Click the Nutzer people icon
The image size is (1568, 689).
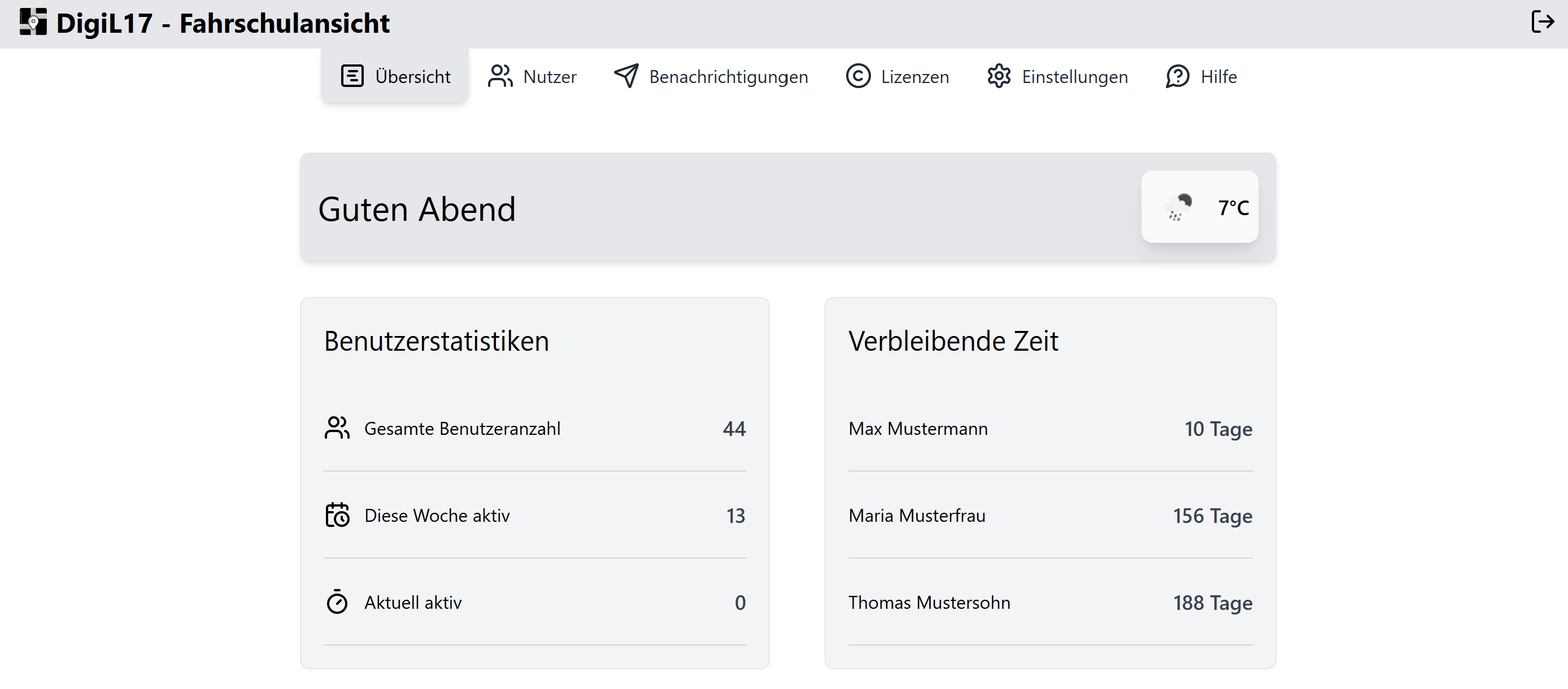(x=500, y=77)
